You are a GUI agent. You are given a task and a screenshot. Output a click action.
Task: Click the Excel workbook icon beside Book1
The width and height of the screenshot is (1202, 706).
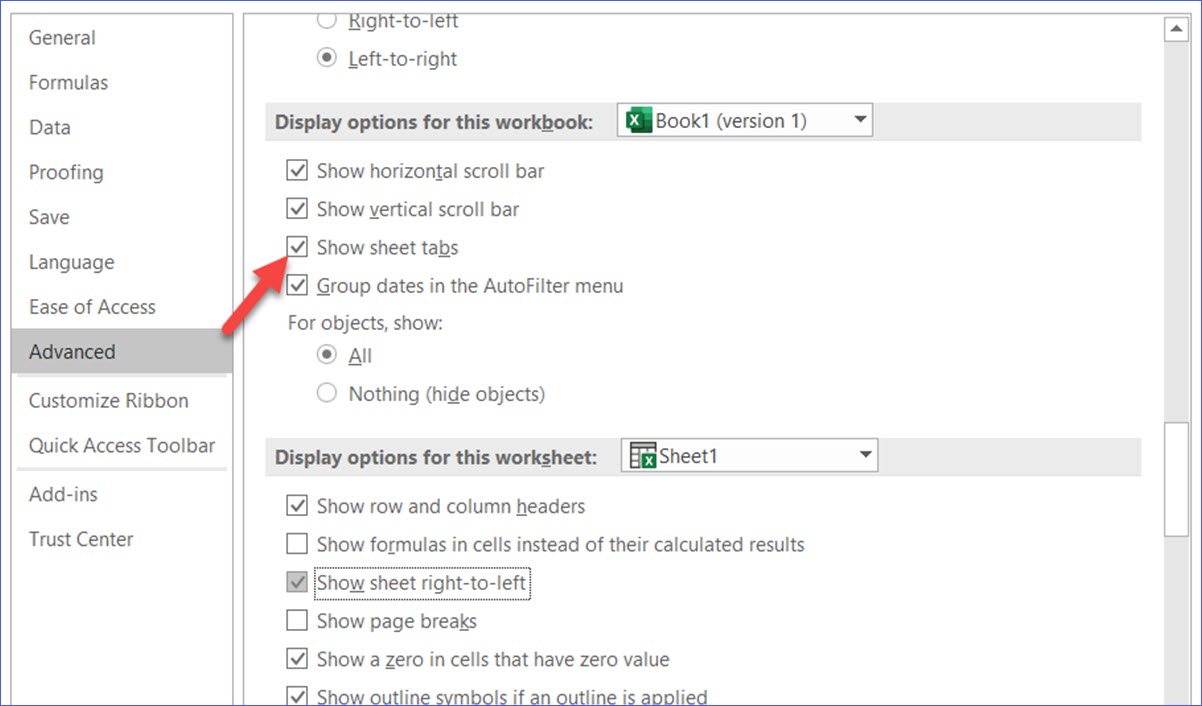point(638,119)
